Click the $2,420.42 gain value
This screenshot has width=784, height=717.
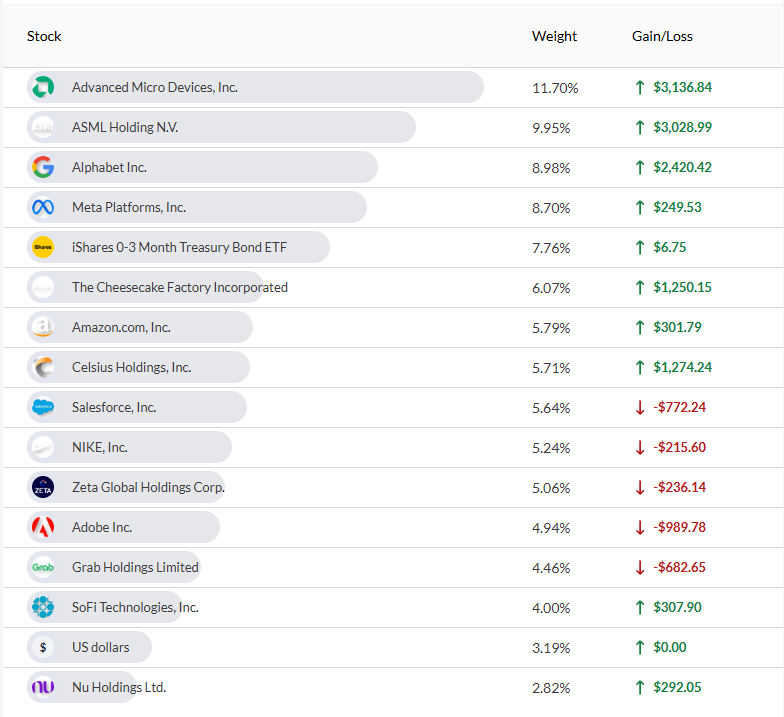click(682, 168)
